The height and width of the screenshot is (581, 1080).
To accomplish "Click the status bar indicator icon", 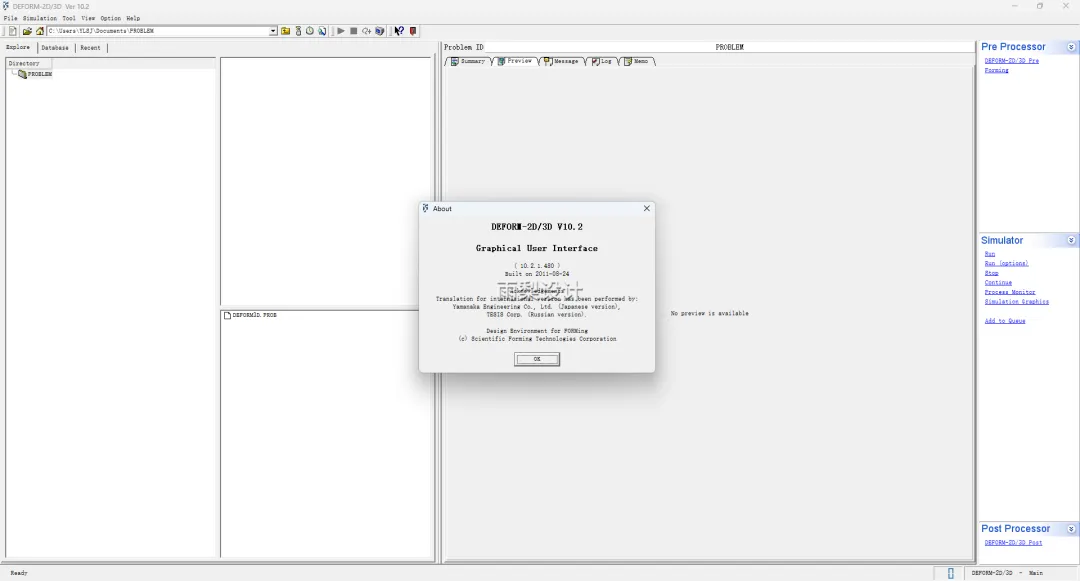I will click(951, 573).
